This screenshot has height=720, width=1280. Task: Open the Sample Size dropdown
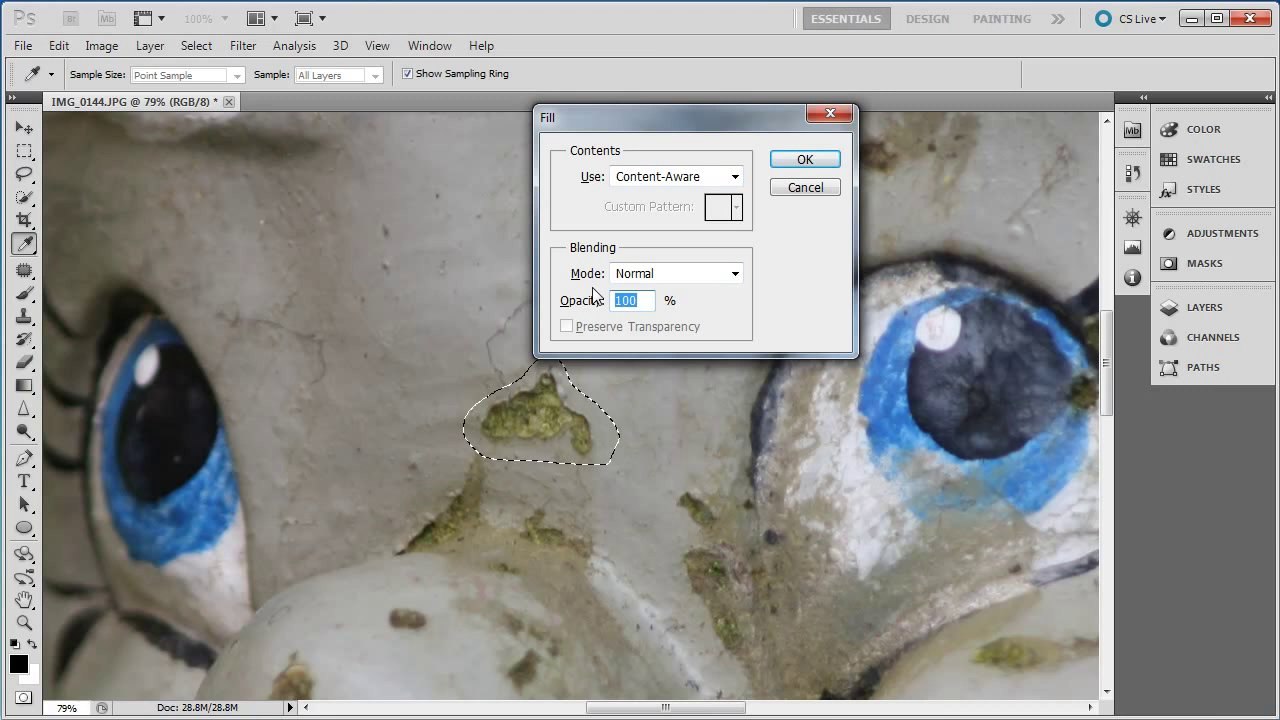click(x=187, y=75)
